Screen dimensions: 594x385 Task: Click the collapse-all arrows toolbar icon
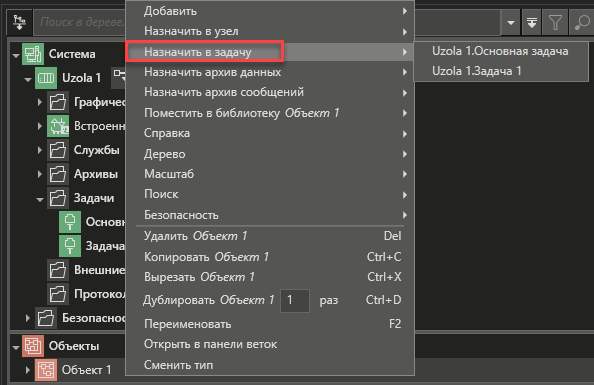click(x=532, y=22)
